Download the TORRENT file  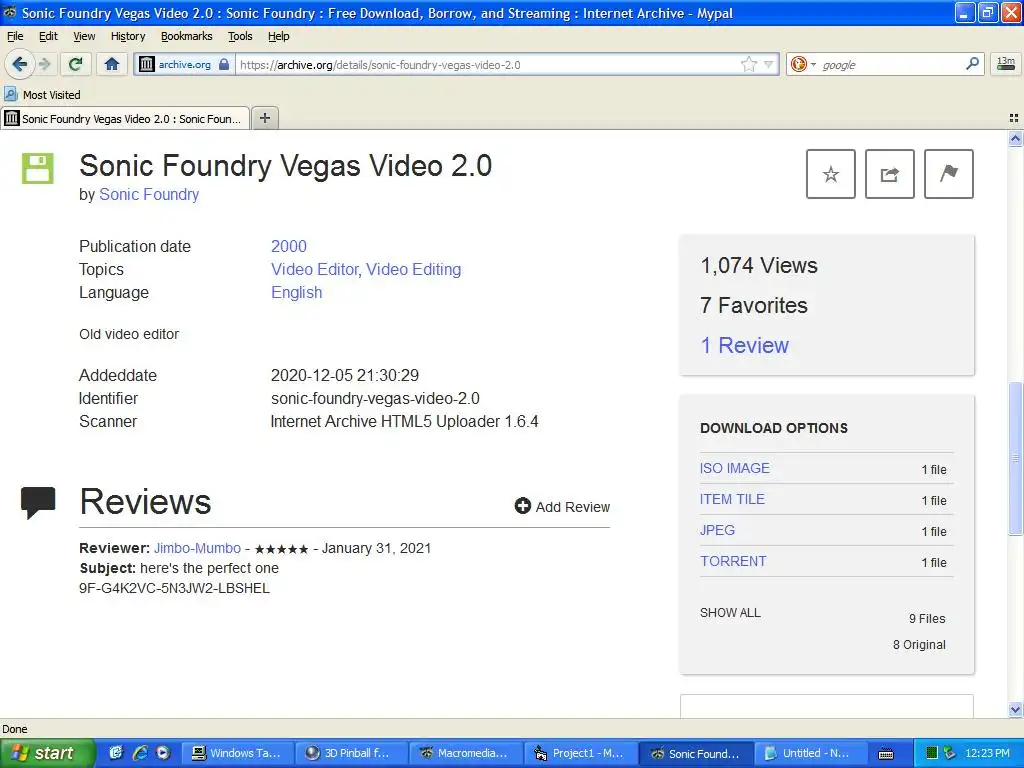pos(733,561)
